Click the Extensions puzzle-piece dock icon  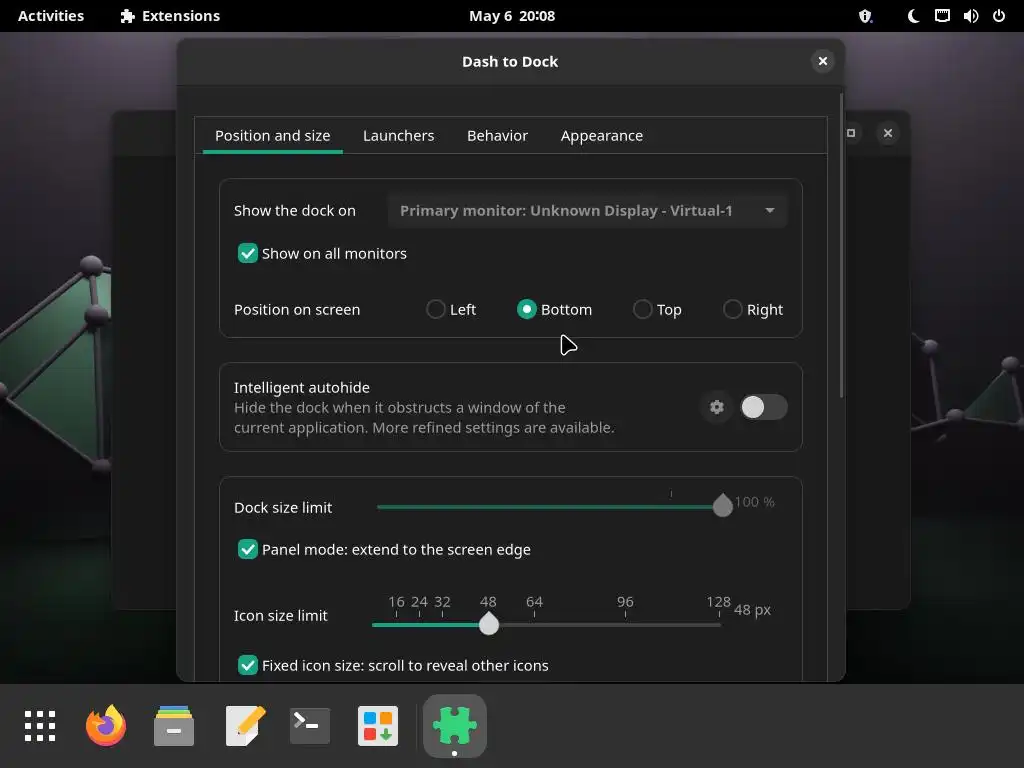(455, 726)
